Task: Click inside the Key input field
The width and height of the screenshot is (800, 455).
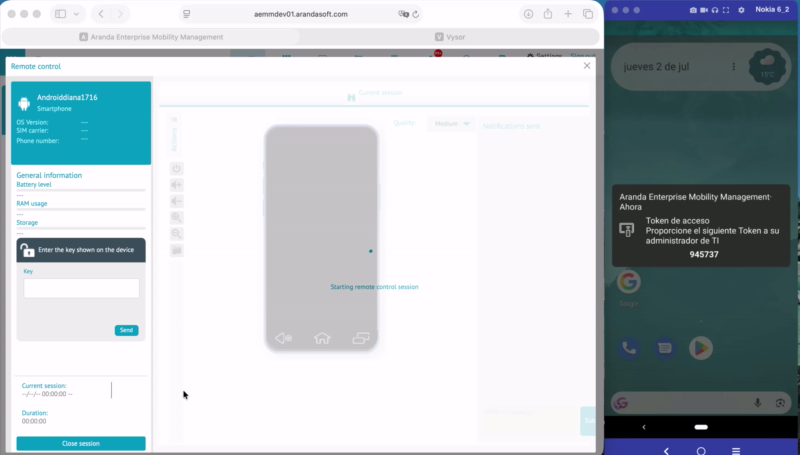Action: point(81,288)
